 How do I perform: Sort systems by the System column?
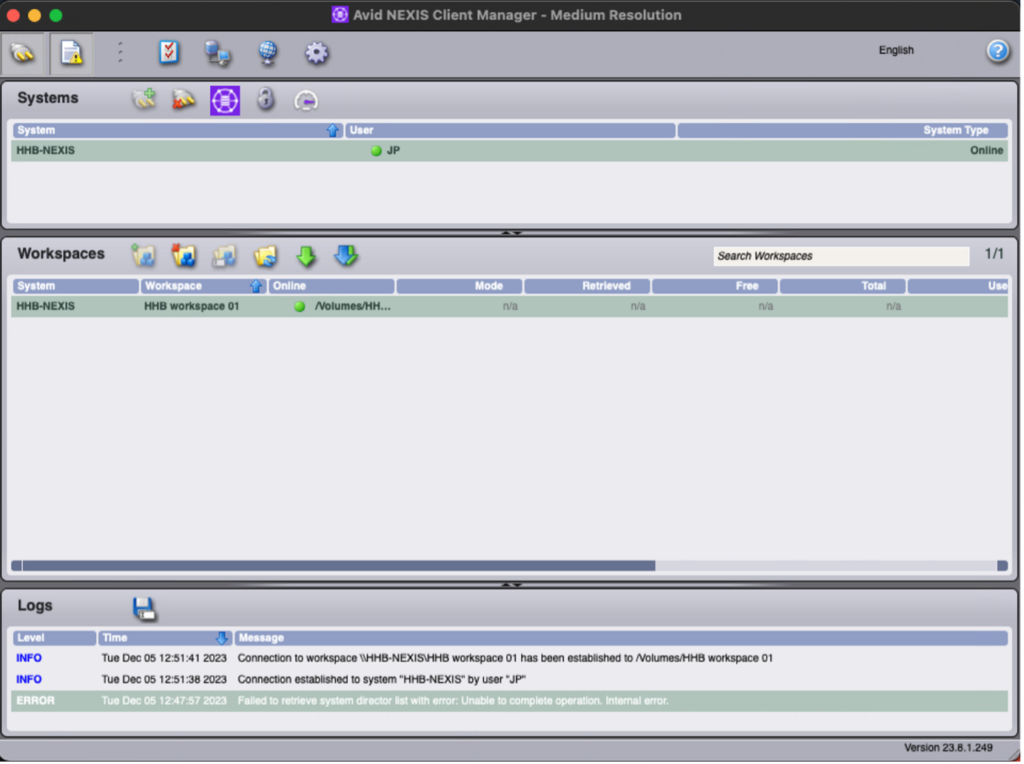[178, 130]
